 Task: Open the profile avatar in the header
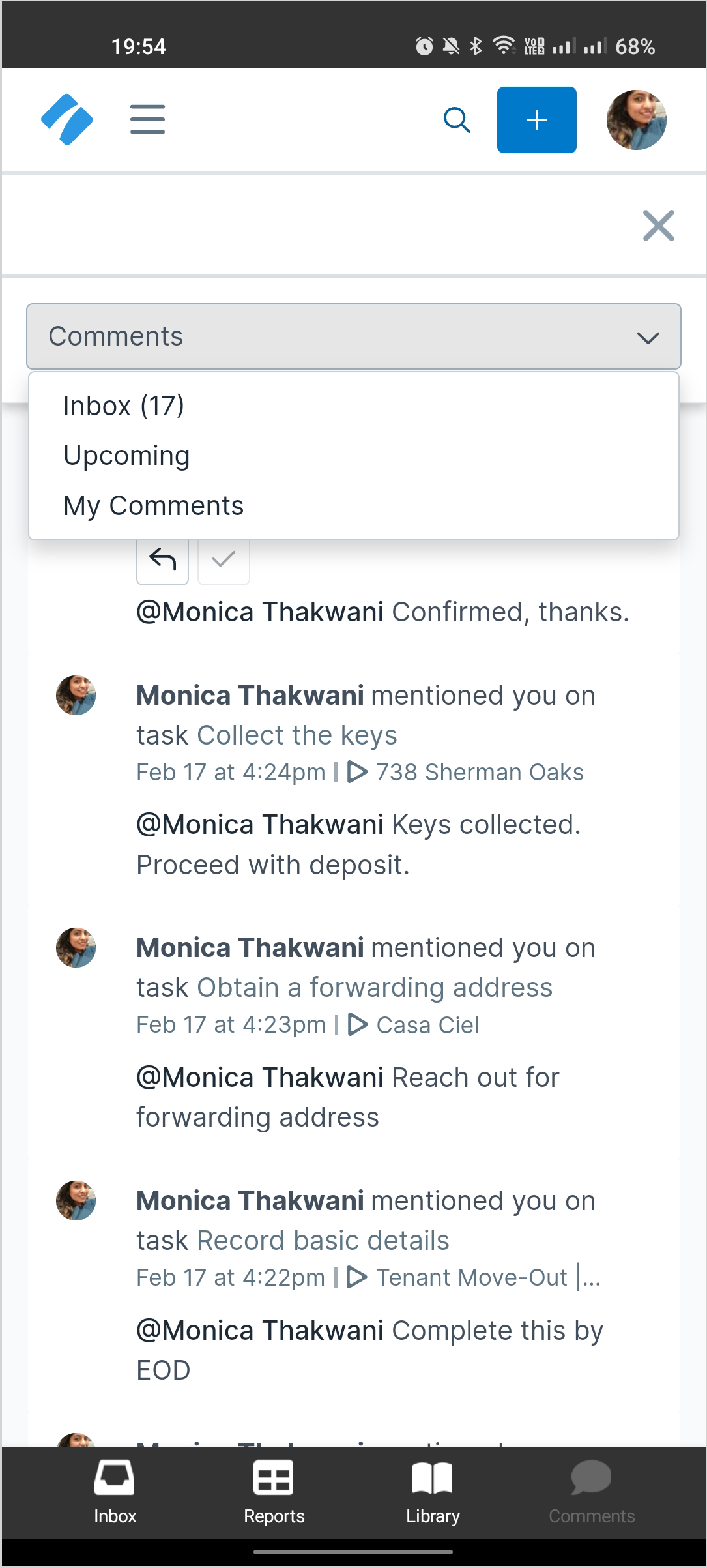(x=636, y=120)
